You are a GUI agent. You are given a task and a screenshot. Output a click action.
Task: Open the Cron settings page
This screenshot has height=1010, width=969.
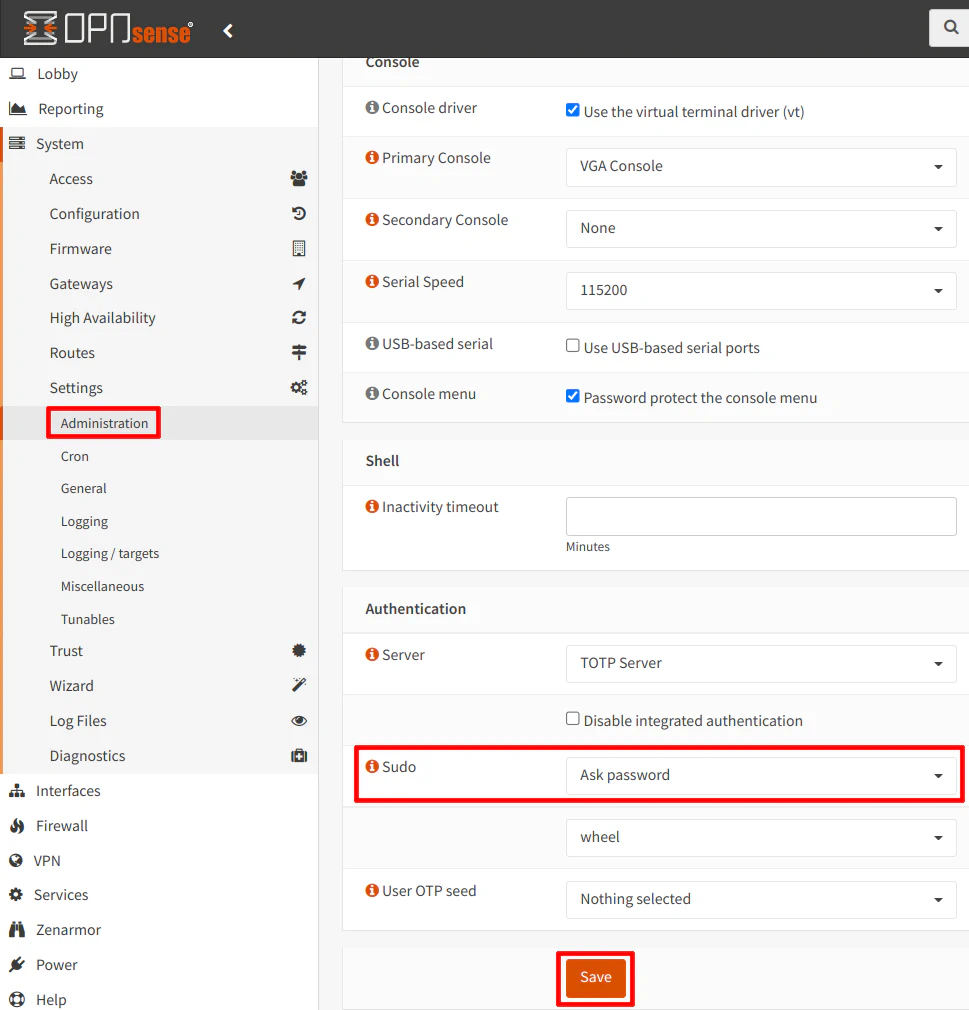coord(75,457)
